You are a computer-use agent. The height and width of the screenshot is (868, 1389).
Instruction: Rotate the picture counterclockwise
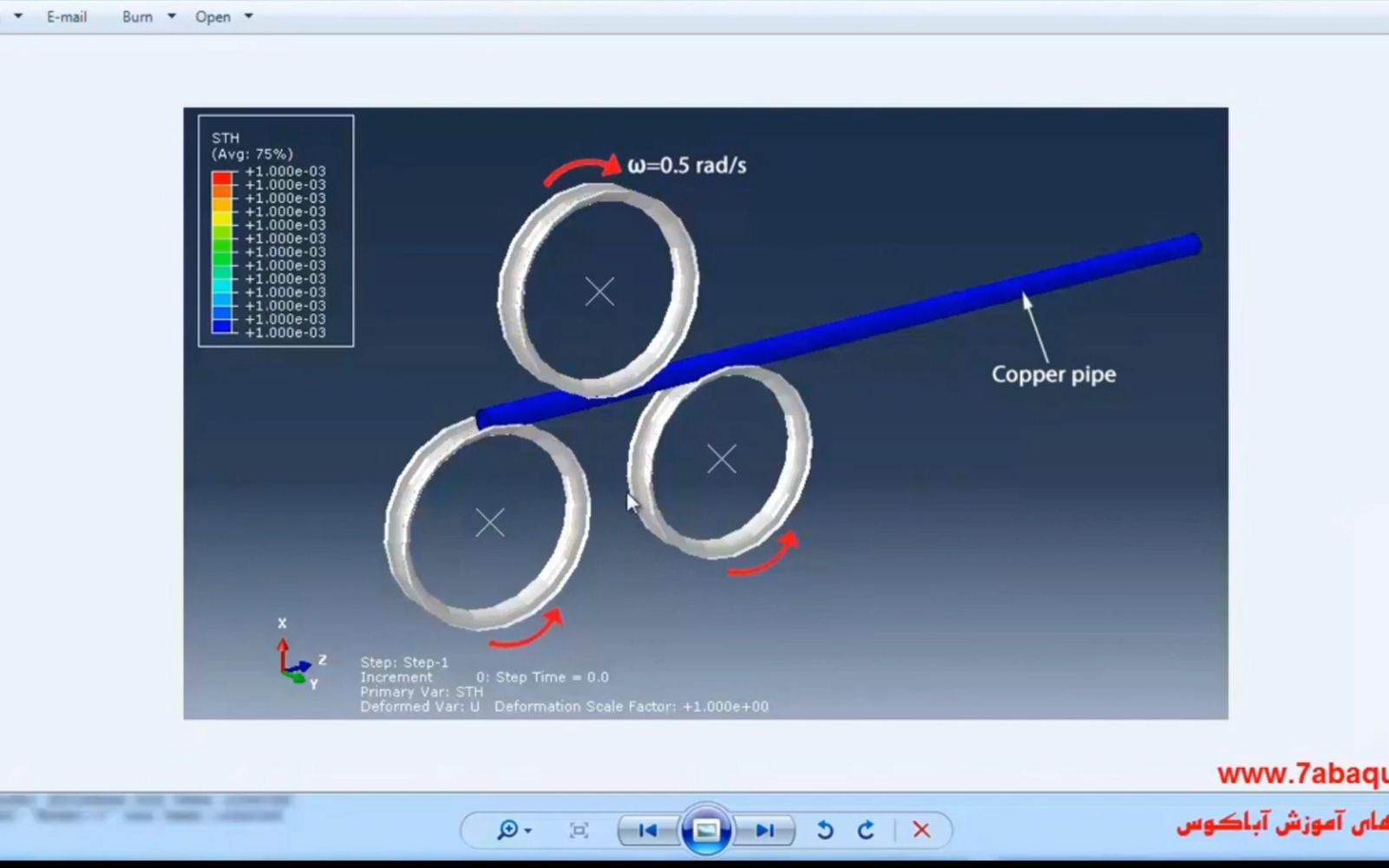[x=824, y=830]
